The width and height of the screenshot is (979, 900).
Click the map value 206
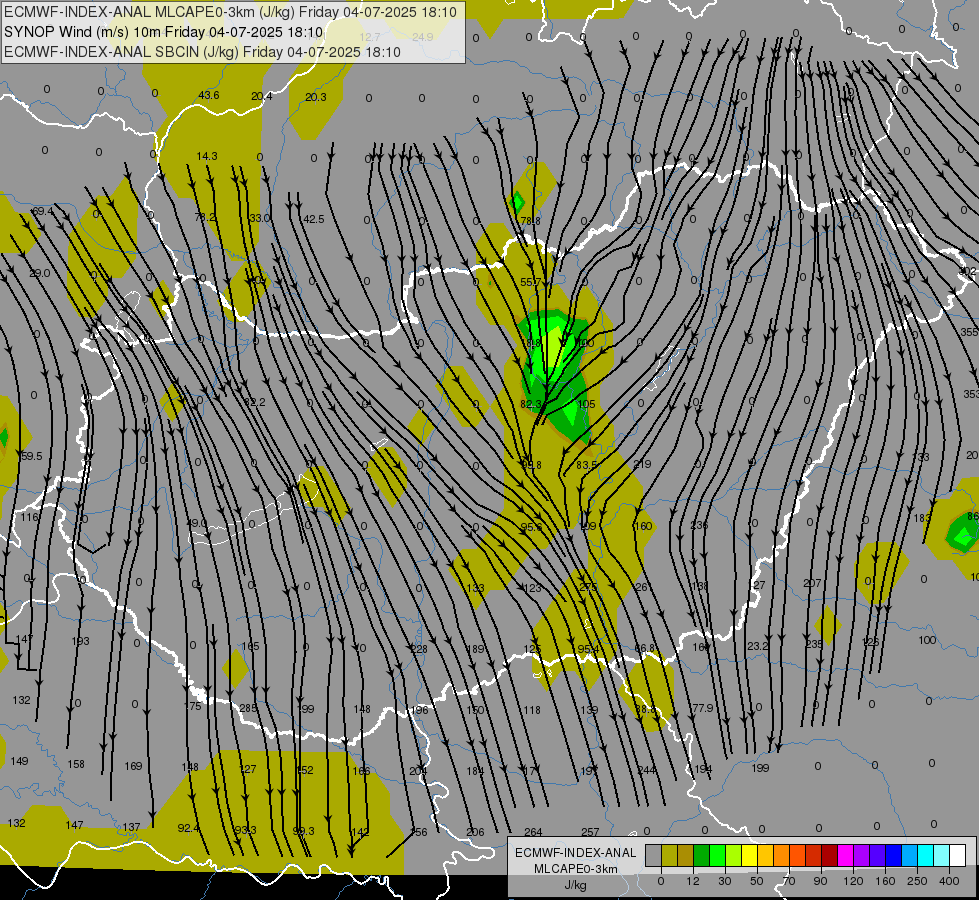[x=475, y=833]
